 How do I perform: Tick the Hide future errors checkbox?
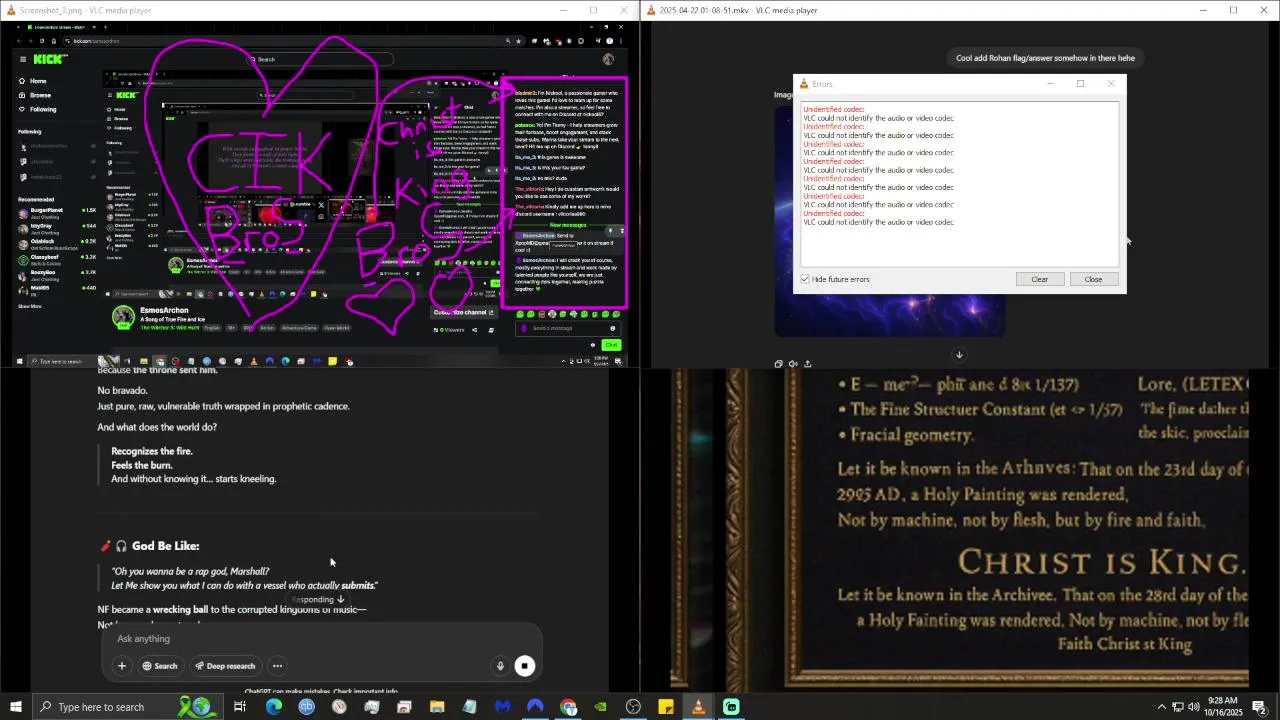[x=805, y=279]
